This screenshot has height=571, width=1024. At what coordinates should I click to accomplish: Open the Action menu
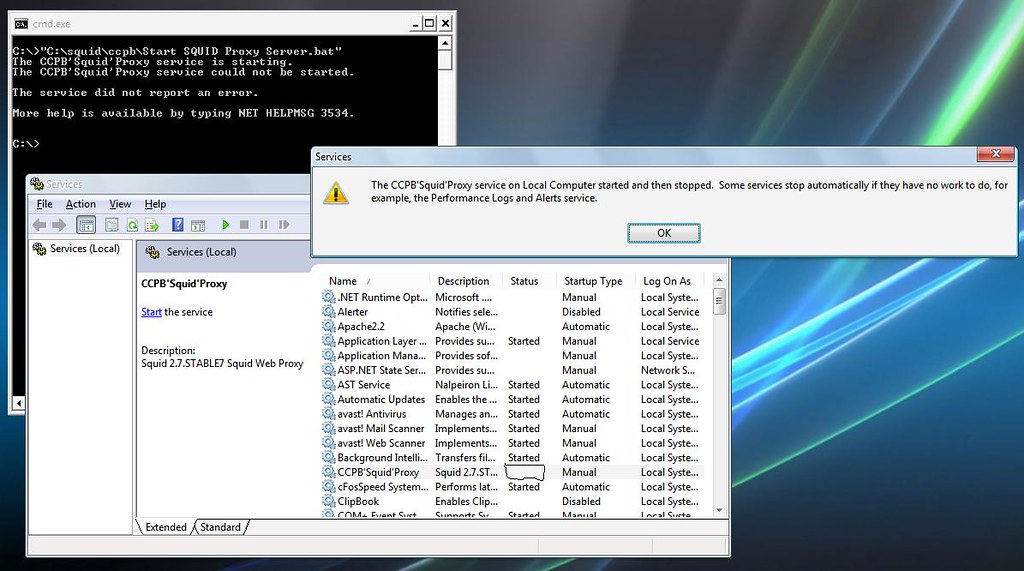pyautogui.click(x=81, y=204)
